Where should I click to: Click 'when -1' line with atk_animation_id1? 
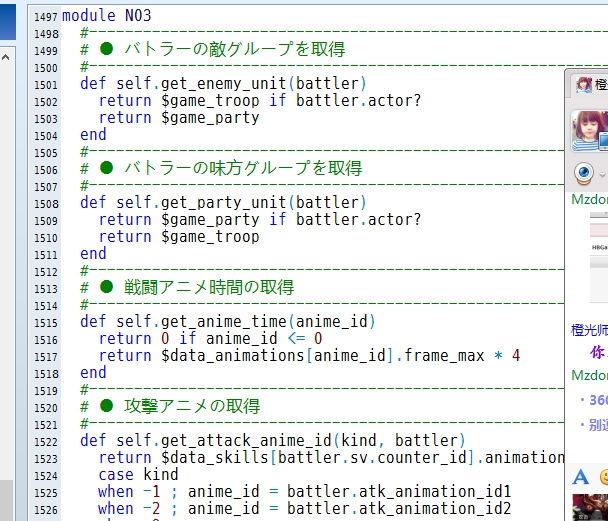[305, 492]
